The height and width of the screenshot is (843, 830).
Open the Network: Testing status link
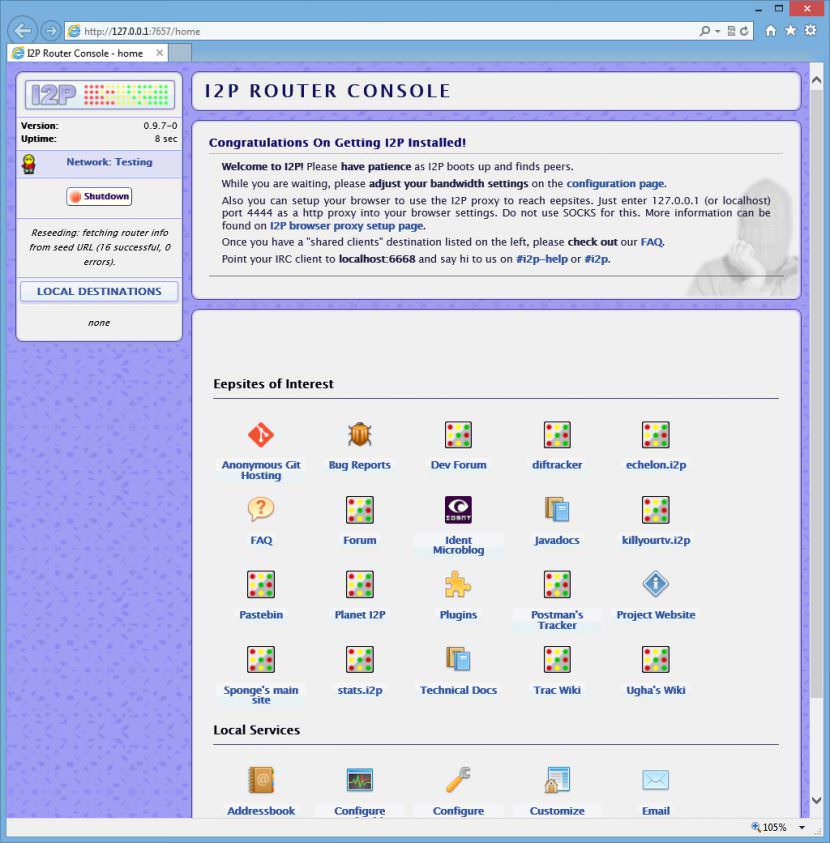pos(109,162)
